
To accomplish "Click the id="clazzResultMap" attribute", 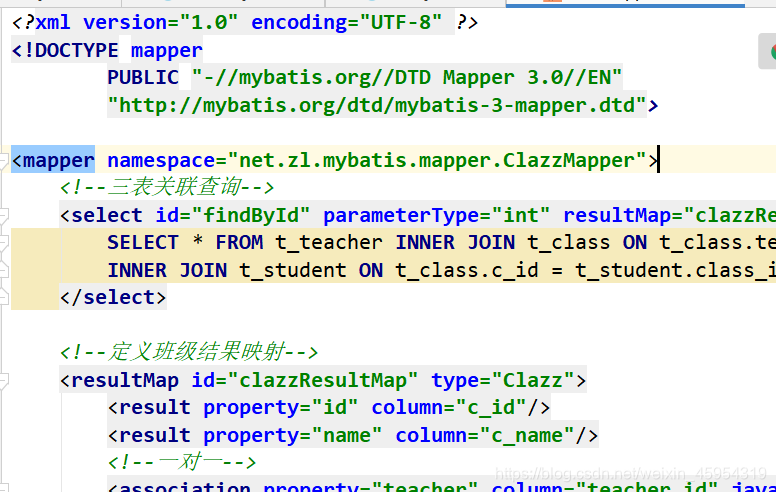I will click(x=305, y=380).
